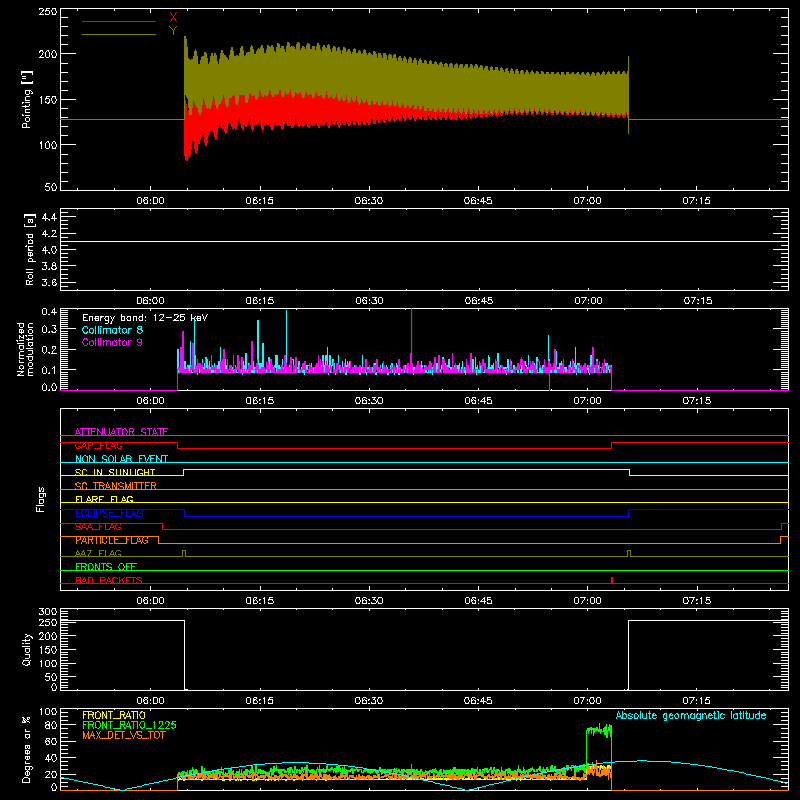Click the GAP_FLAG label
Viewport: 800px width, 800px height.
point(98,445)
